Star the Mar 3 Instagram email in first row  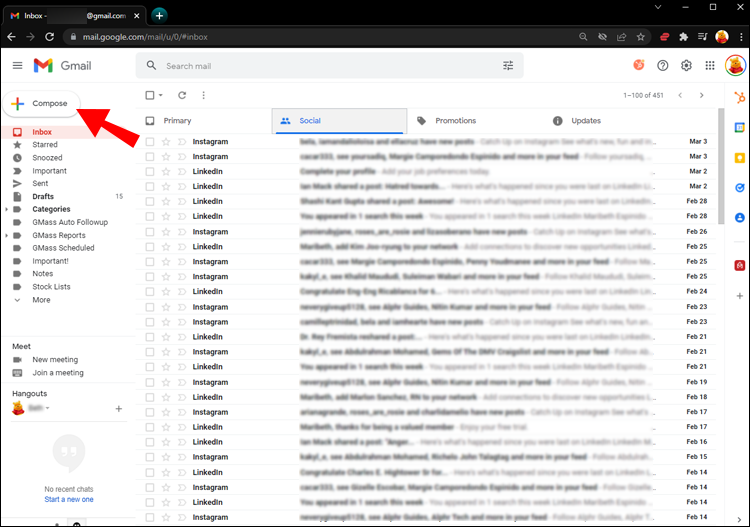coord(166,142)
